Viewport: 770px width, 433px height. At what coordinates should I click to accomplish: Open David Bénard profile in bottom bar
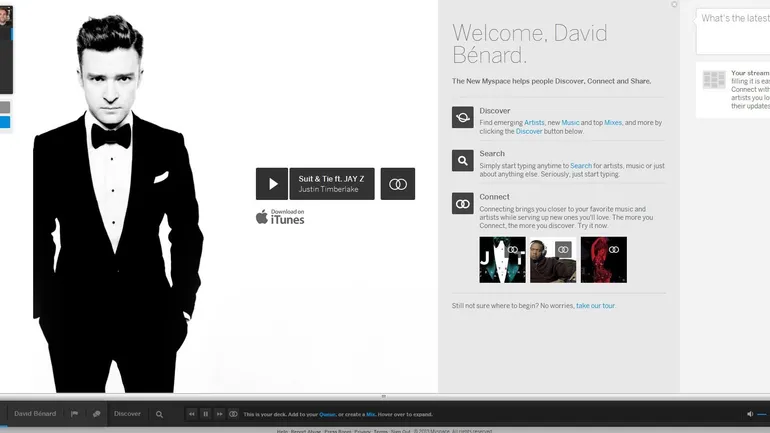[35, 414]
